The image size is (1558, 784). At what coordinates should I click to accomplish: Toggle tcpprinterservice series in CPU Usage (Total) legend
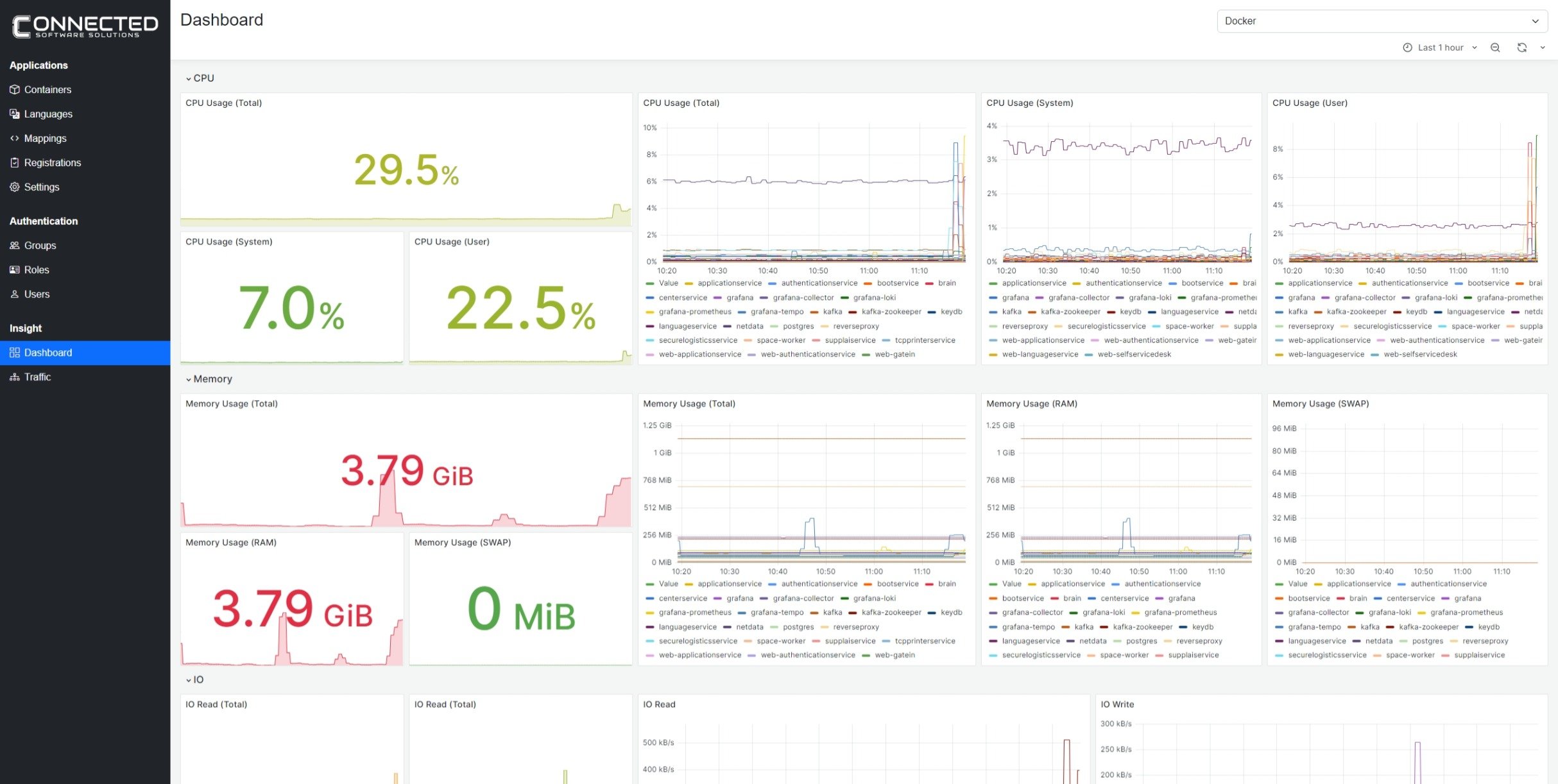(925, 341)
